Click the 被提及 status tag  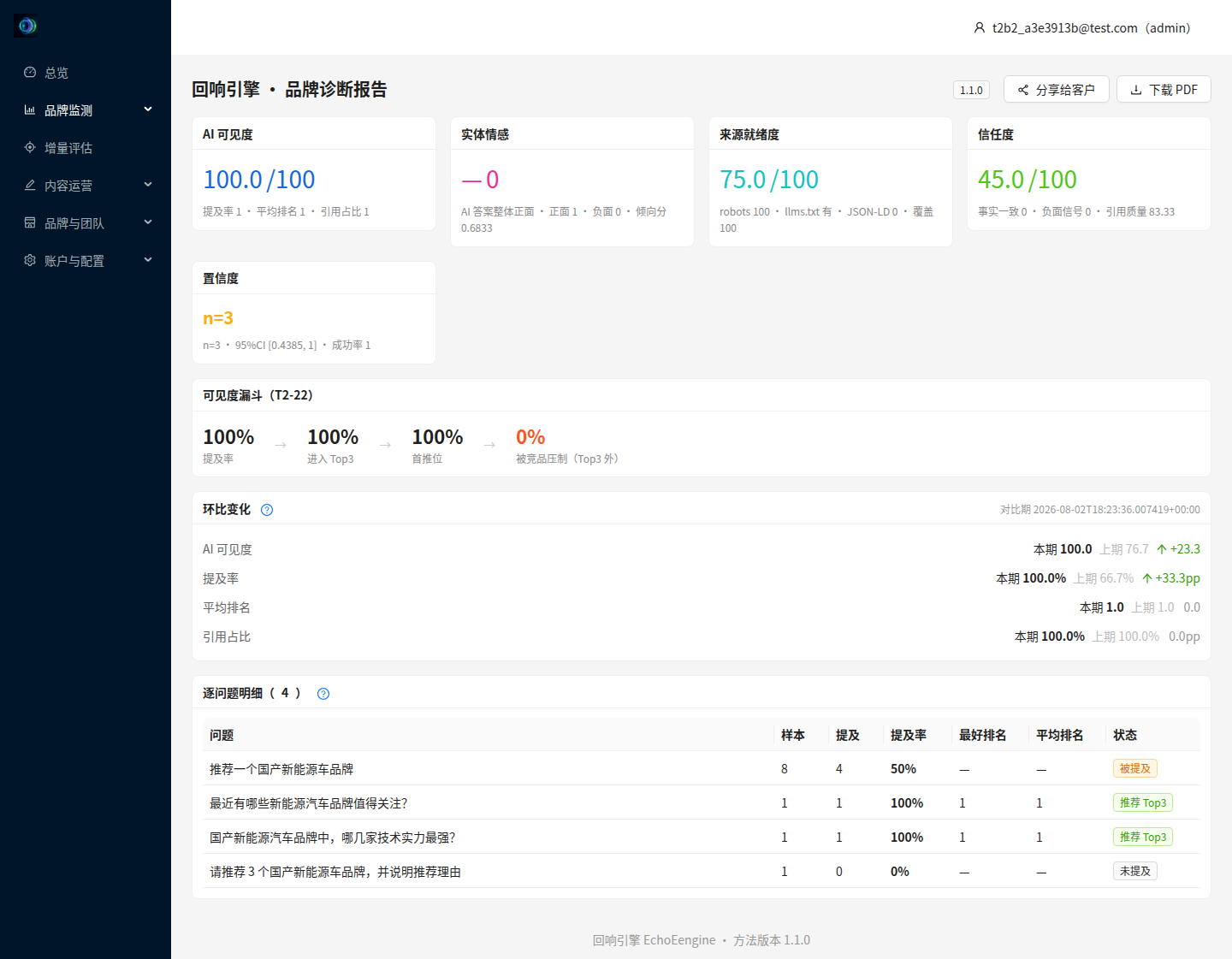1135,769
